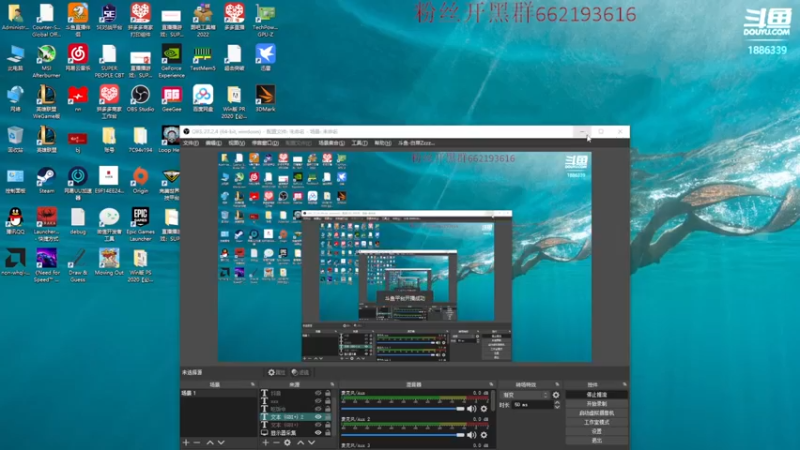
Task: Add a new source with the plus icon
Action: click(265, 443)
